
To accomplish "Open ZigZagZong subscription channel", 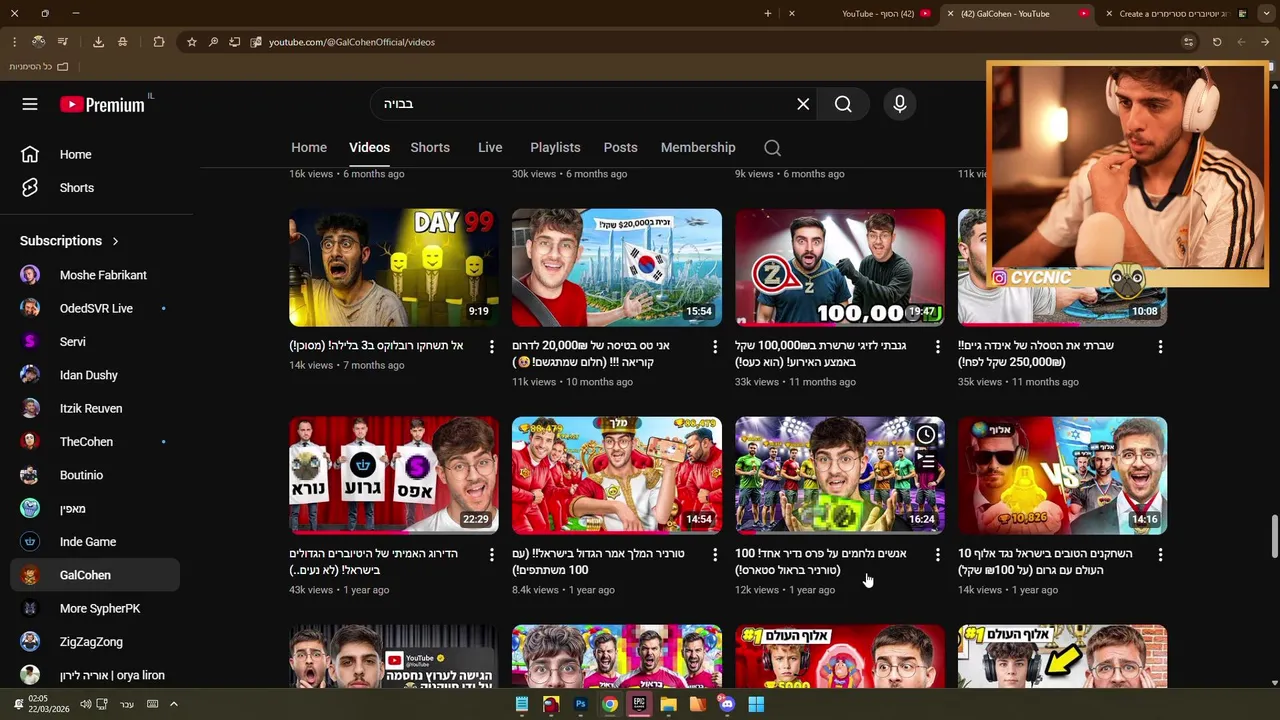I will click(95, 642).
